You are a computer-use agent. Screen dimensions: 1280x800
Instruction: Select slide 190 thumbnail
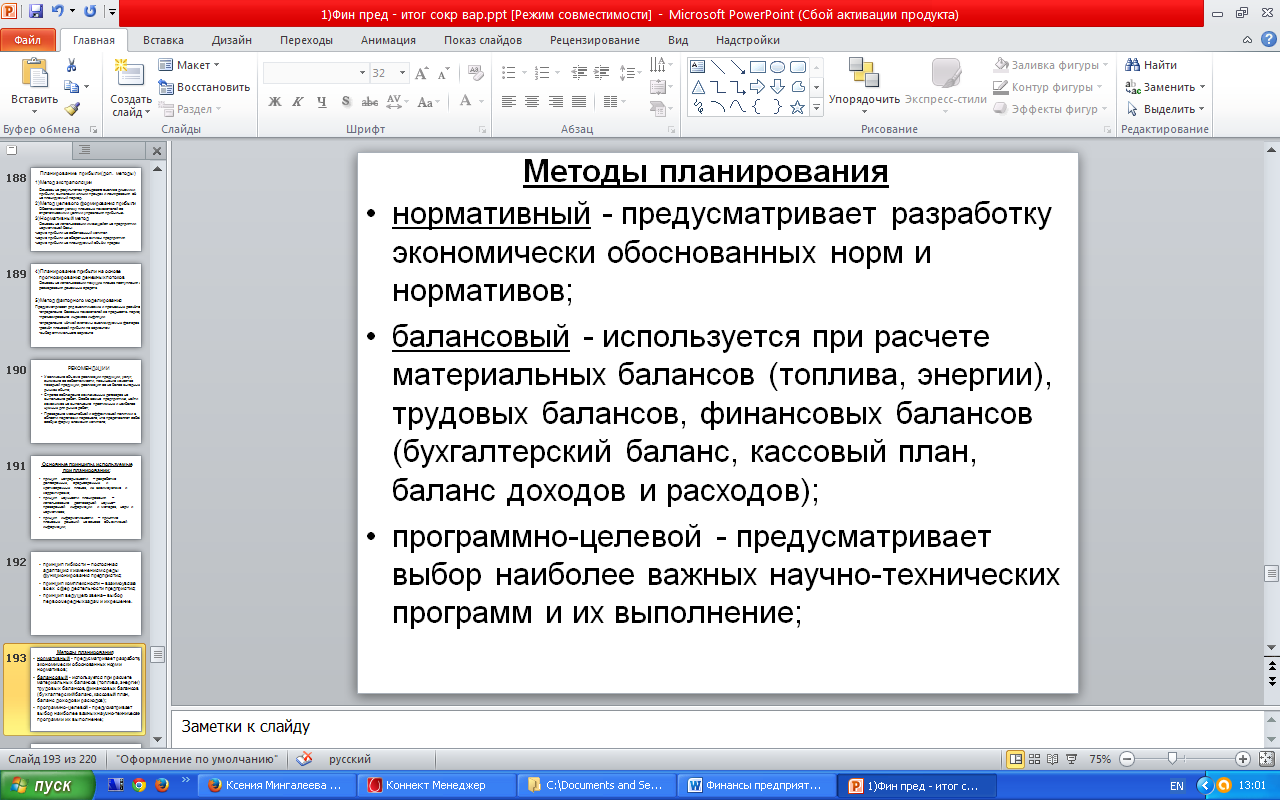pyautogui.click(x=86, y=401)
